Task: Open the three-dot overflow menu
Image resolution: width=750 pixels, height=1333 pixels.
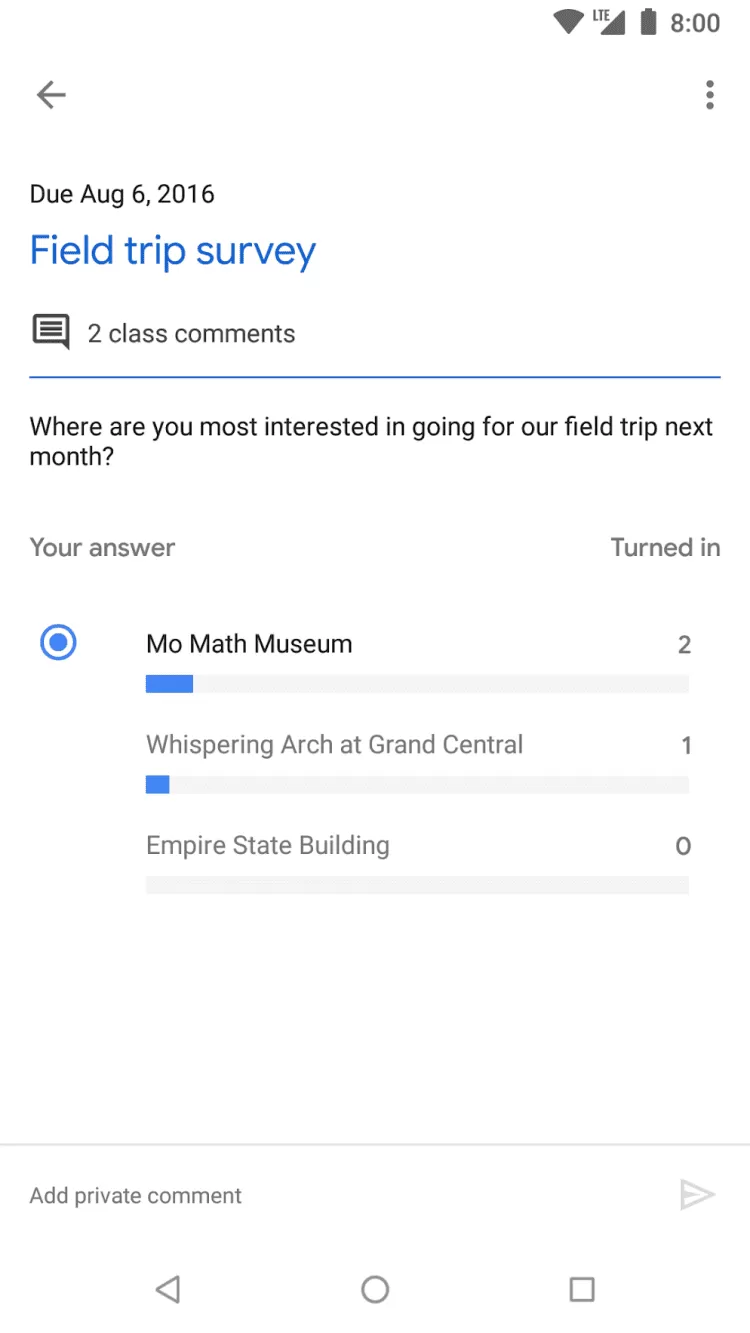Action: pos(709,95)
